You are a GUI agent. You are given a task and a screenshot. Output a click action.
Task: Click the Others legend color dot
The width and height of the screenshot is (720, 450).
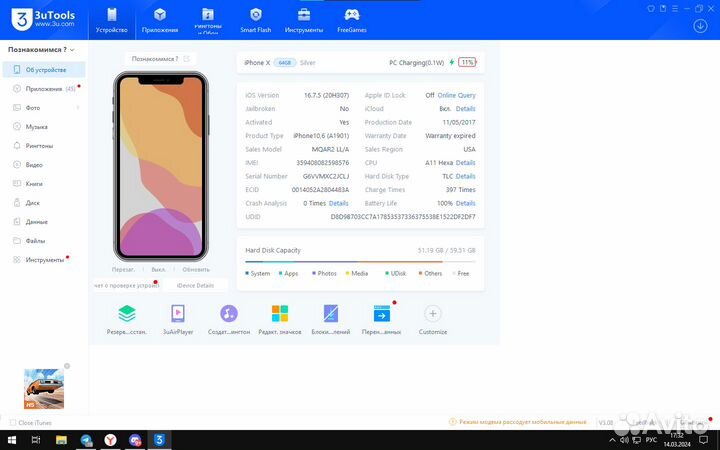point(420,273)
